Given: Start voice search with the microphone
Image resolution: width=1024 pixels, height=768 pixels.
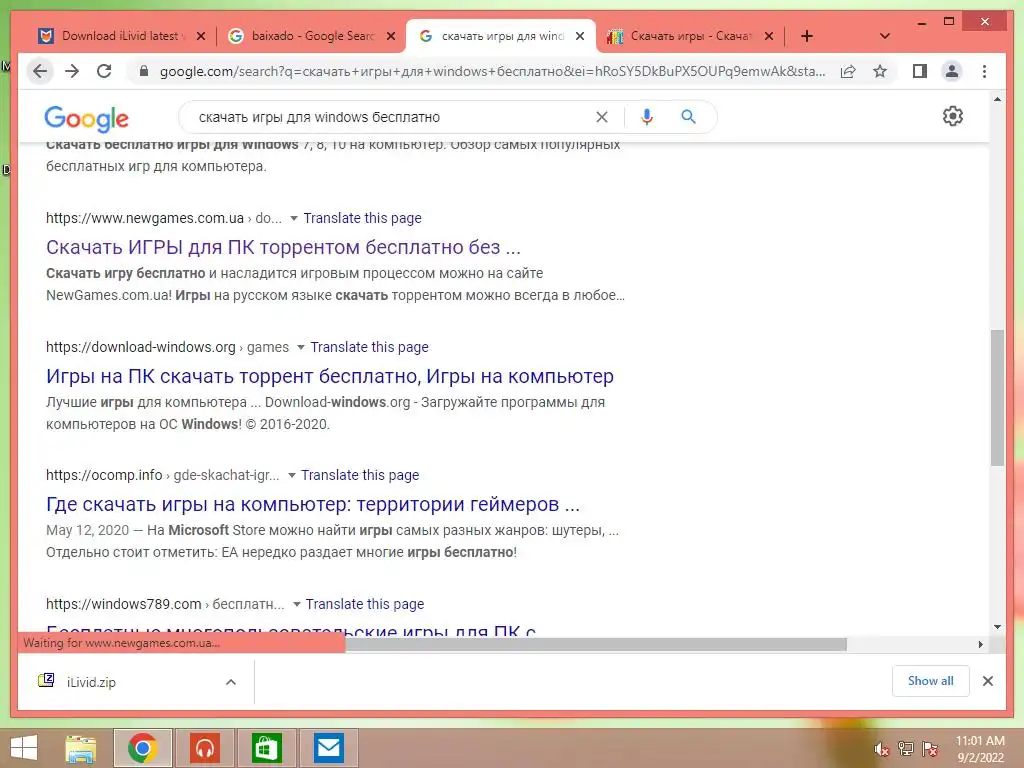Looking at the screenshot, I should click(x=647, y=117).
